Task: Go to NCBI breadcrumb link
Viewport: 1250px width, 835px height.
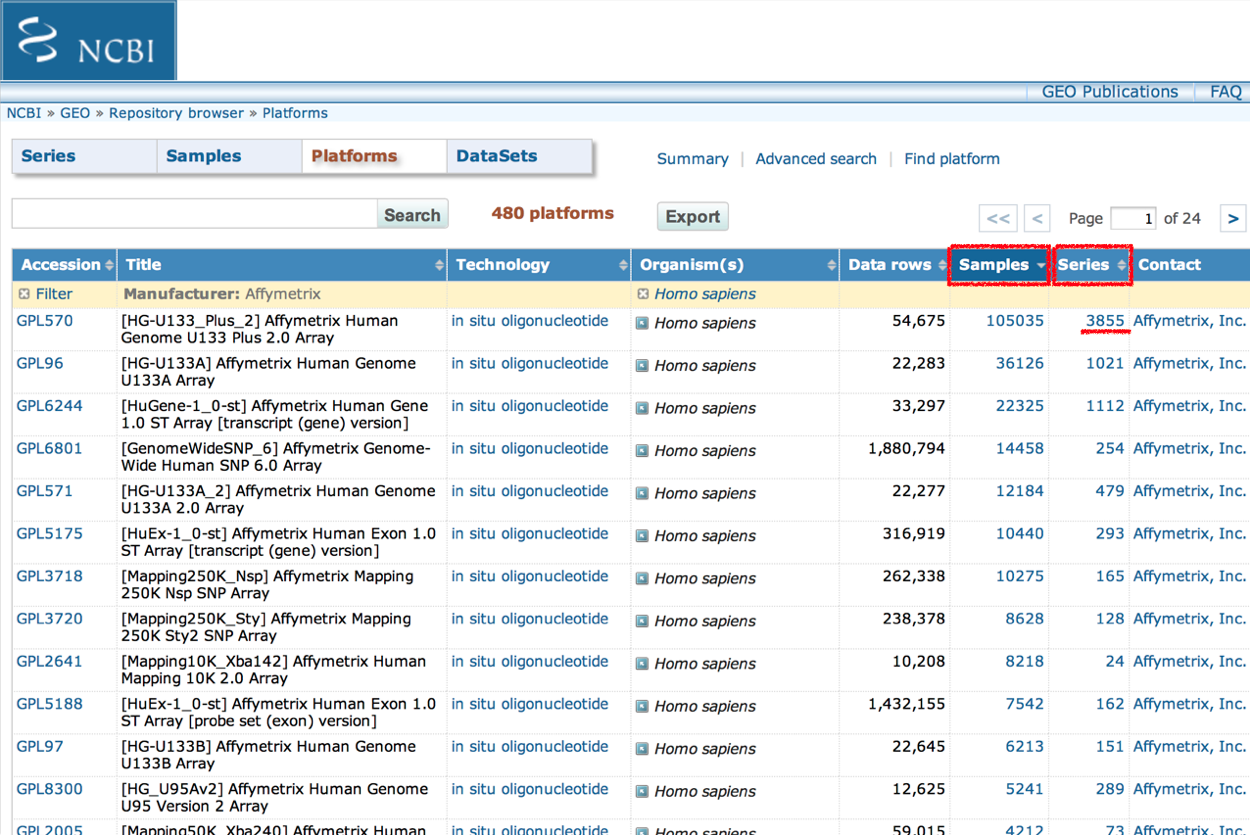Action: pyautogui.click(x=24, y=113)
